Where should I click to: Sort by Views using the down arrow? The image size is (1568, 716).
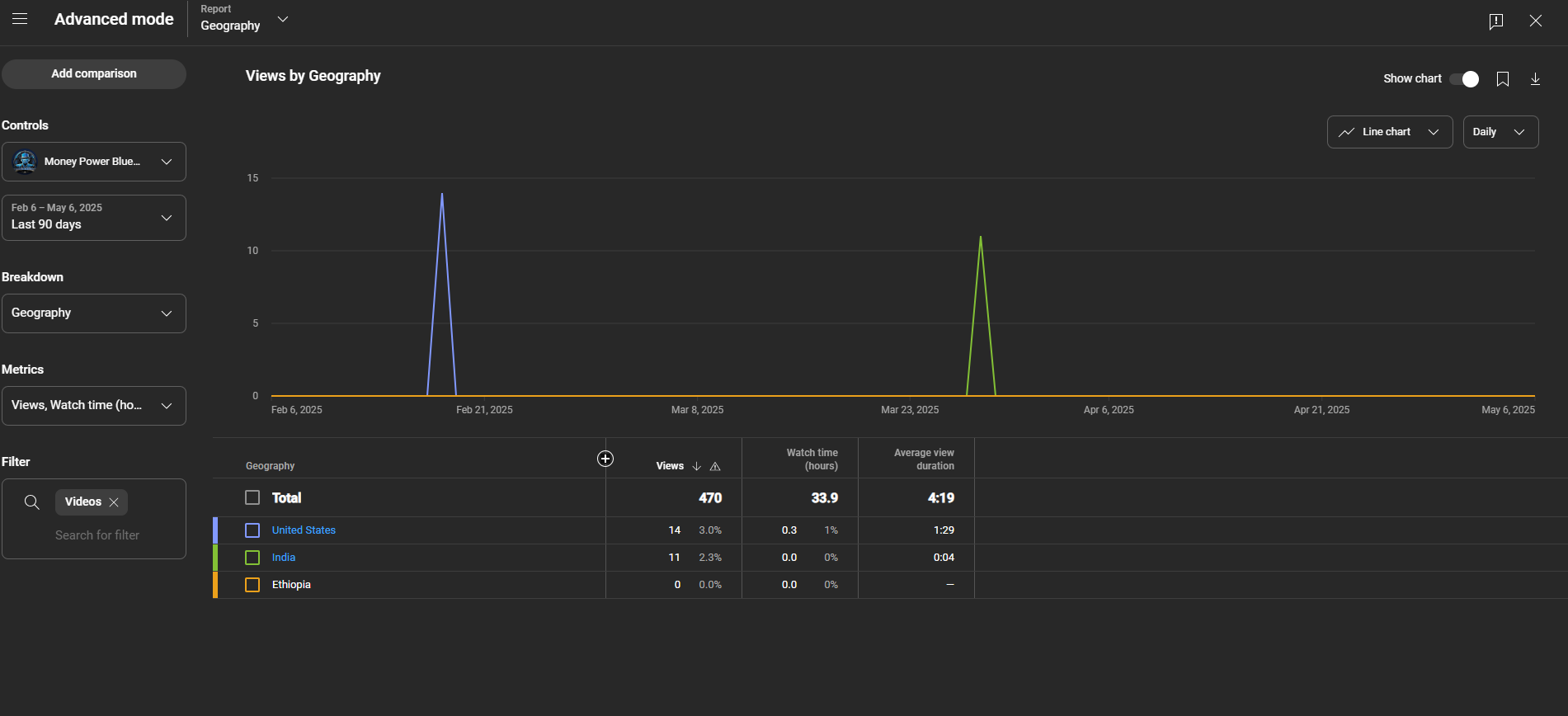coord(697,466)
